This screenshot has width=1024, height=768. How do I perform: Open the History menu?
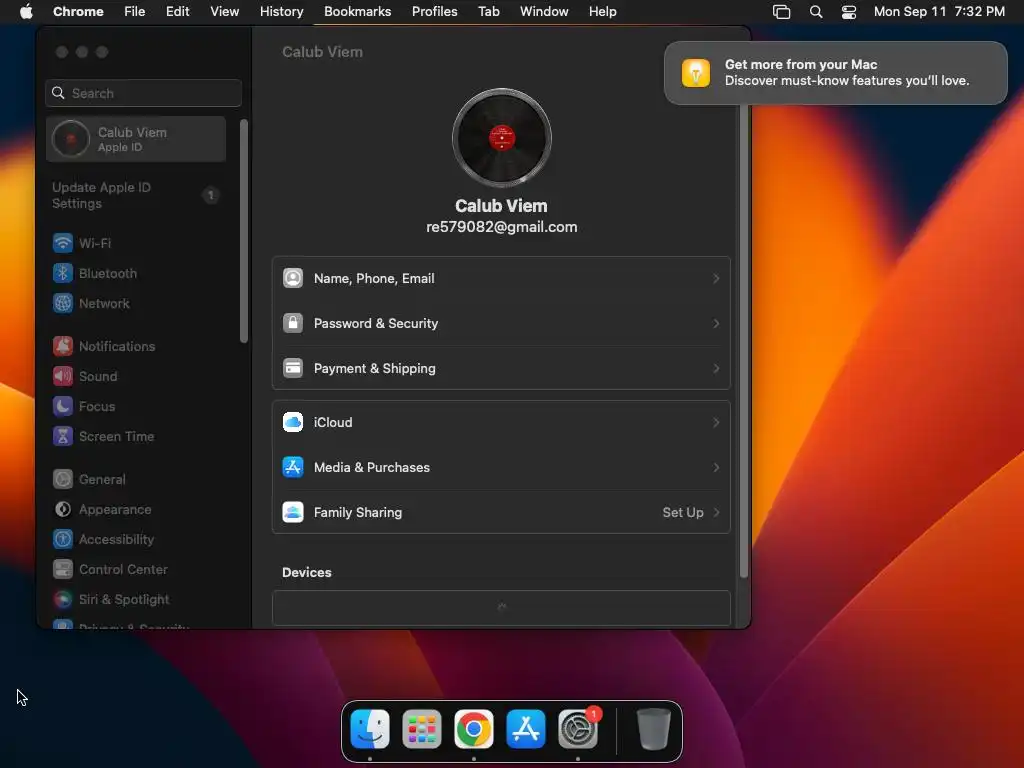pos(281,12)
